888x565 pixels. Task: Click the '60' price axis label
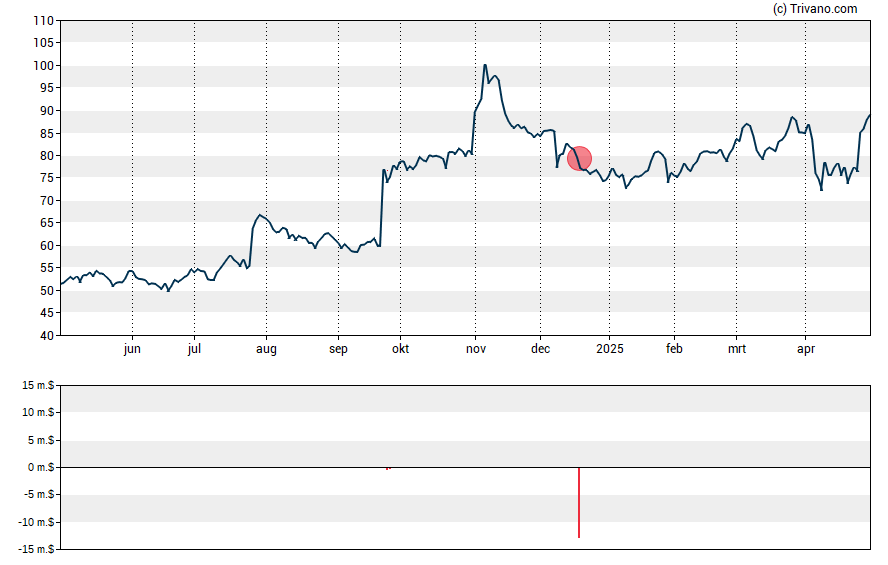47,246
